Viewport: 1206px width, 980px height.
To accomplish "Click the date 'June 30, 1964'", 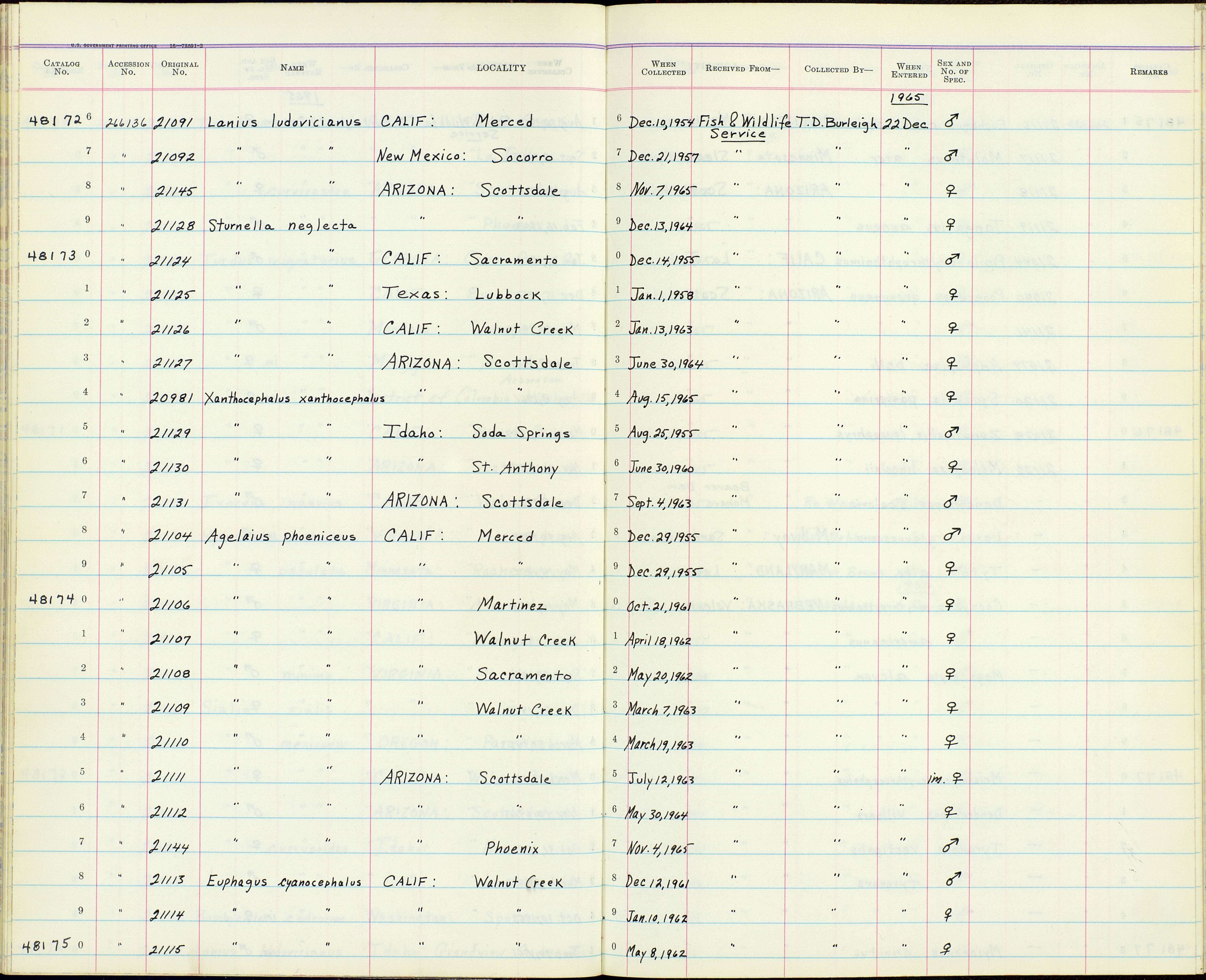I will (666, 364).
